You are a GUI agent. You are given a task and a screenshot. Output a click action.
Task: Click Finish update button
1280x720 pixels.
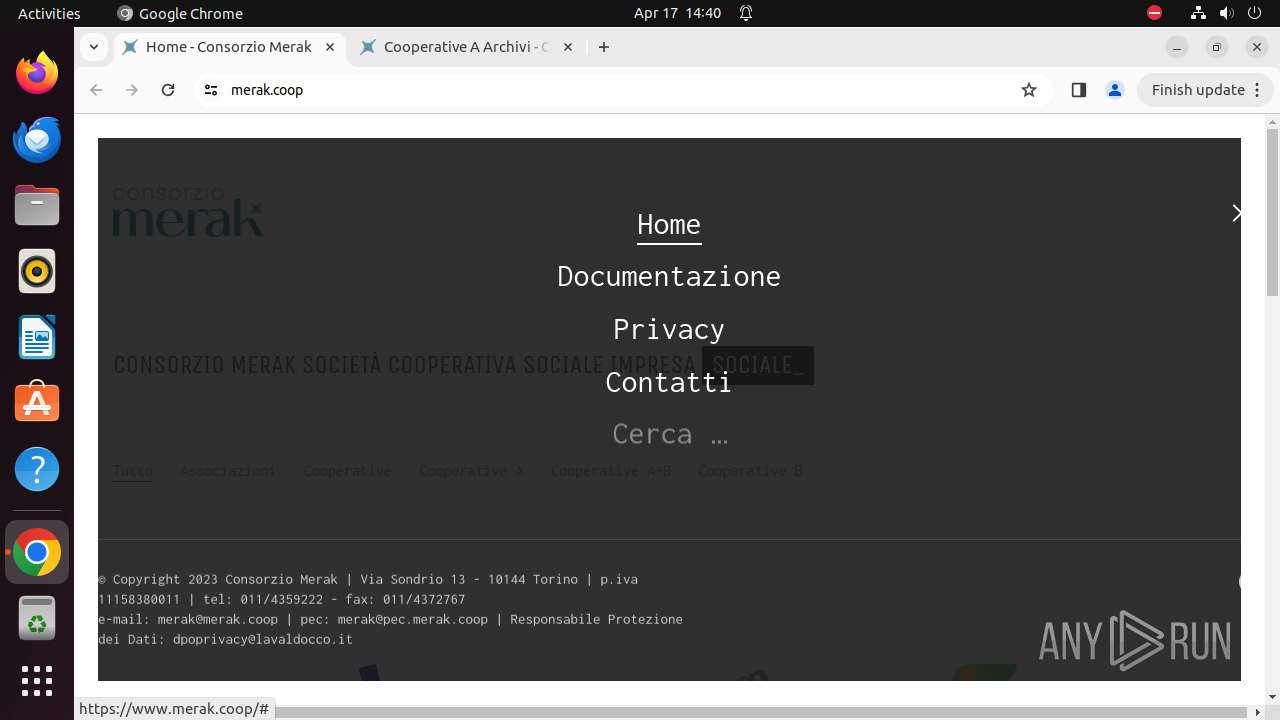coord(1205,90)
